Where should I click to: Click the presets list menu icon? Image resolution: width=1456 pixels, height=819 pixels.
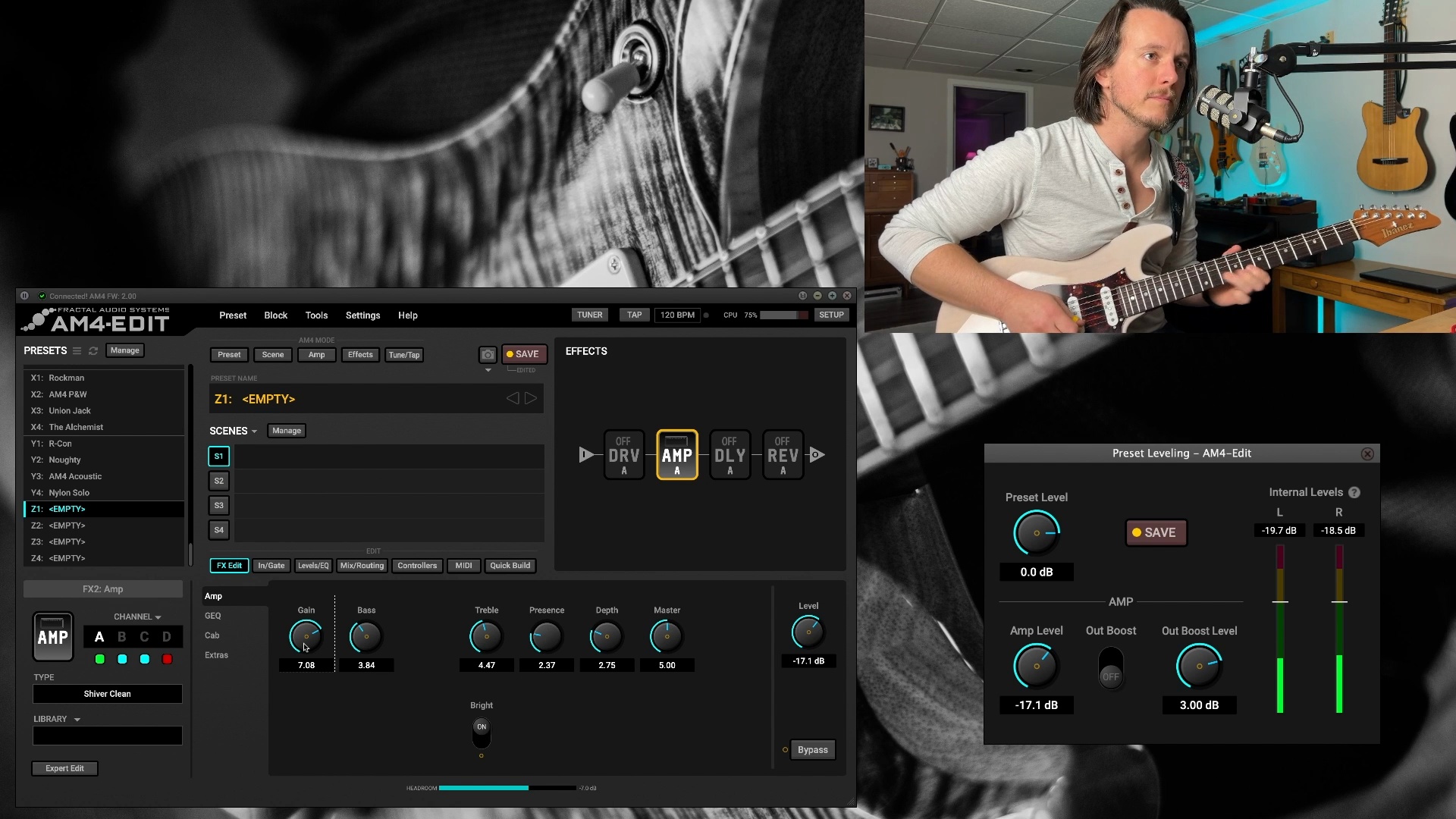77,351
